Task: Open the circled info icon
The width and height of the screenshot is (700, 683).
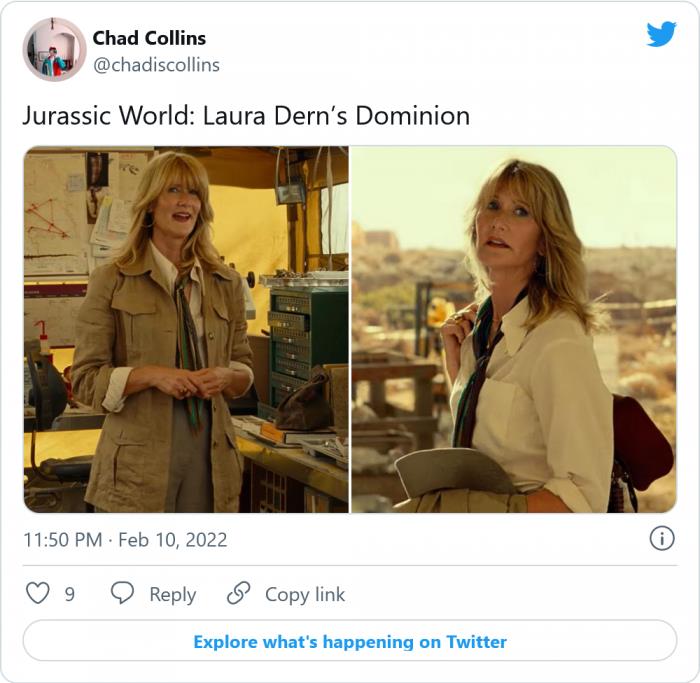Action: click(x=662, y=538)
